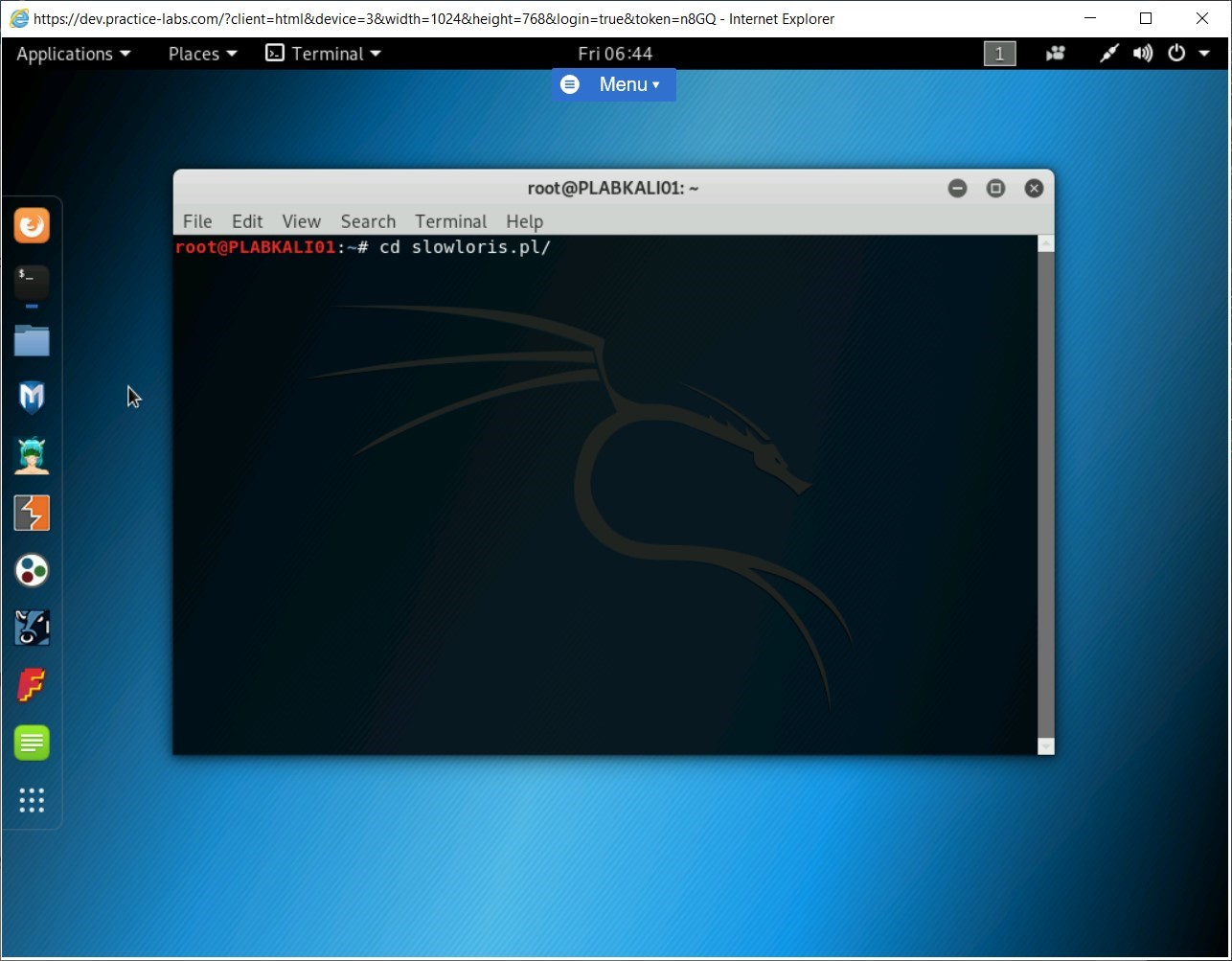Viewport: 1232px width, 961px height.
Task: Click the Internet Explorer icon in title bar
Action: [18, 18]
